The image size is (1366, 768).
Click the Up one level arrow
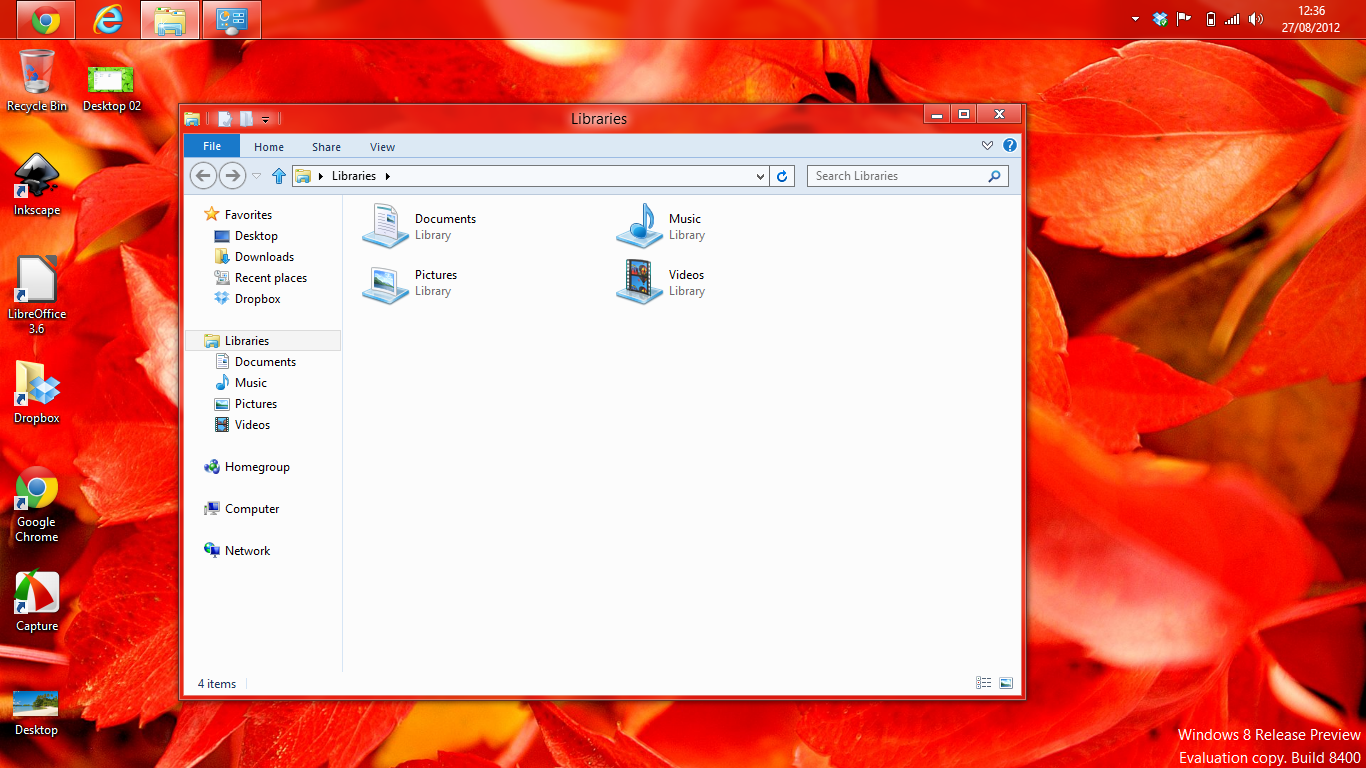(x=279, y=176)
